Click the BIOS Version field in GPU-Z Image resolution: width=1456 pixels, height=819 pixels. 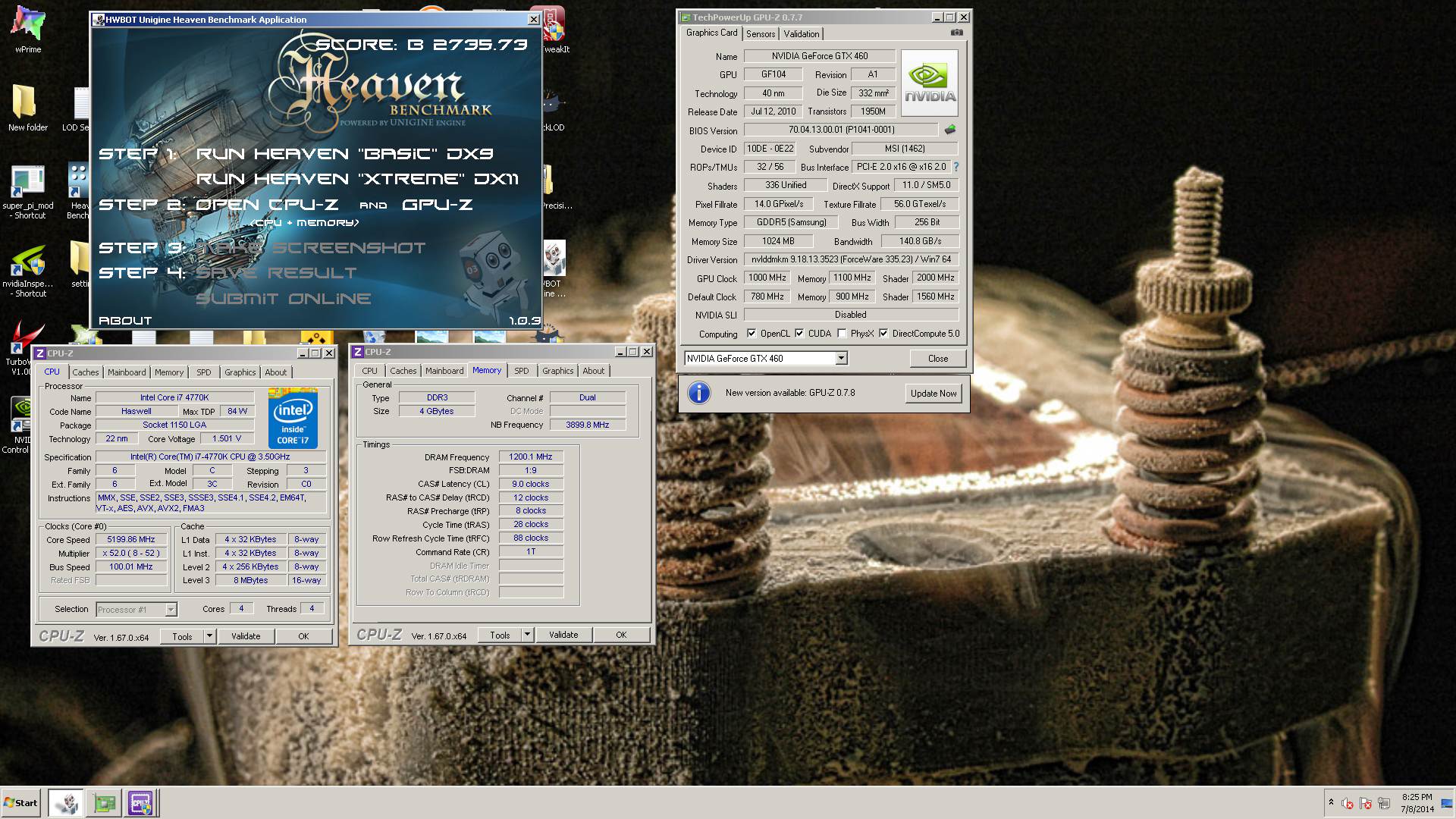click(x=841, y=130)
